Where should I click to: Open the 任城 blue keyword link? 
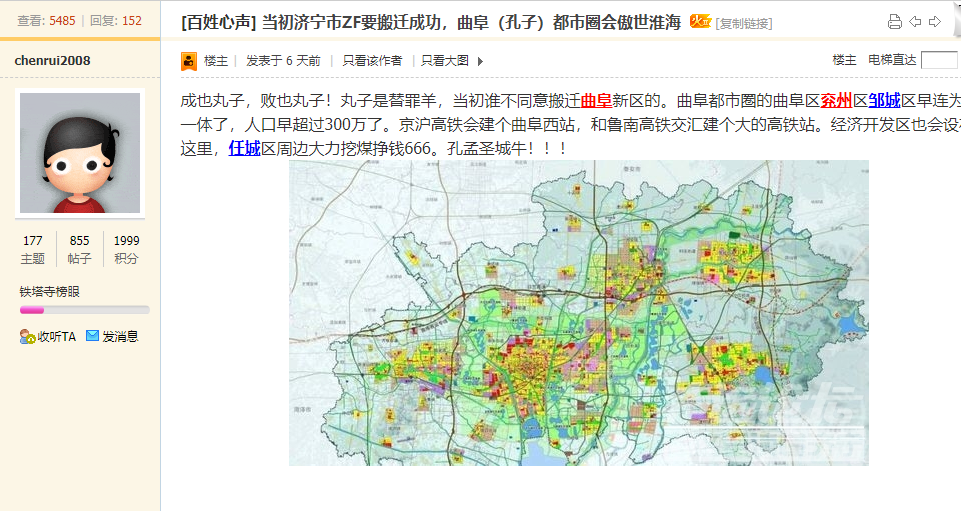245,148
